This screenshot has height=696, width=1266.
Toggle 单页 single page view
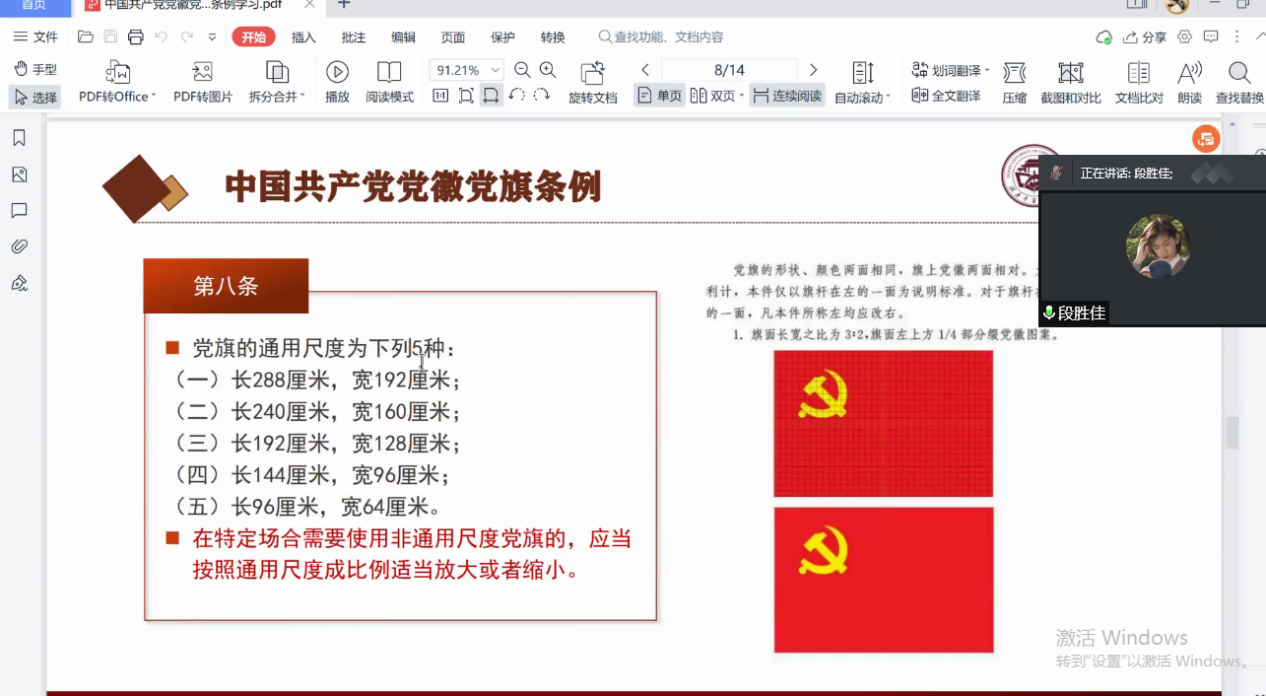[x=660, y=96]
